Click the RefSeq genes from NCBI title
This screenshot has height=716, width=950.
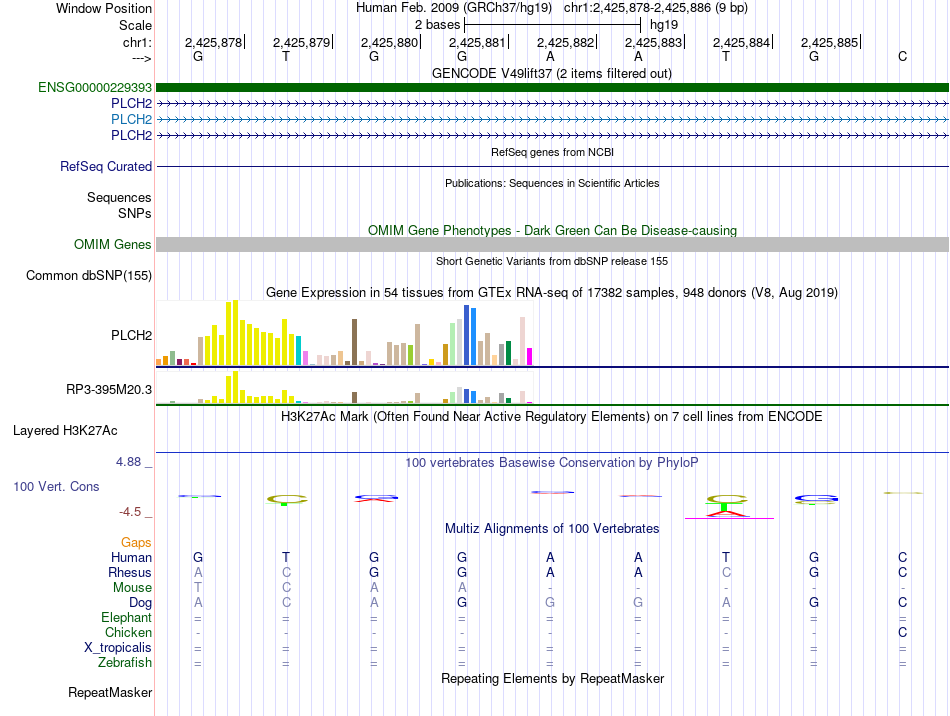(552, 152)
